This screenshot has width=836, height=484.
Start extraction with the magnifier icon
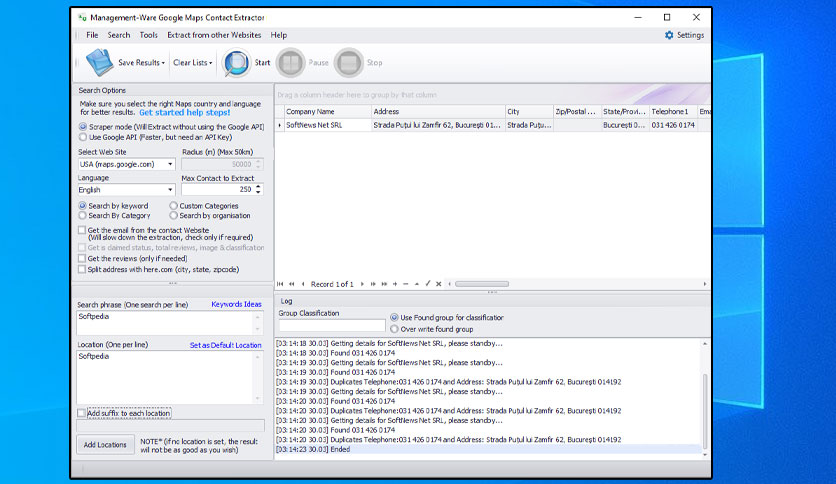pos(236,63)
